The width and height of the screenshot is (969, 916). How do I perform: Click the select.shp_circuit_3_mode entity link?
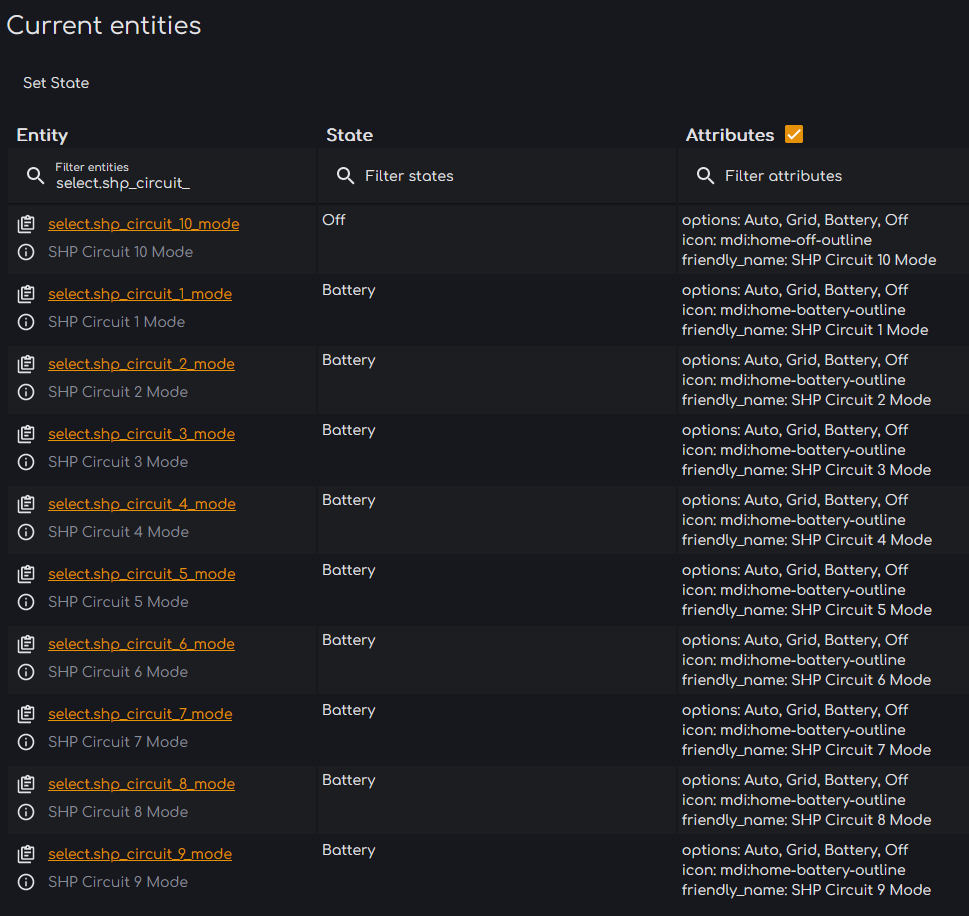click(x=141, y=434)
